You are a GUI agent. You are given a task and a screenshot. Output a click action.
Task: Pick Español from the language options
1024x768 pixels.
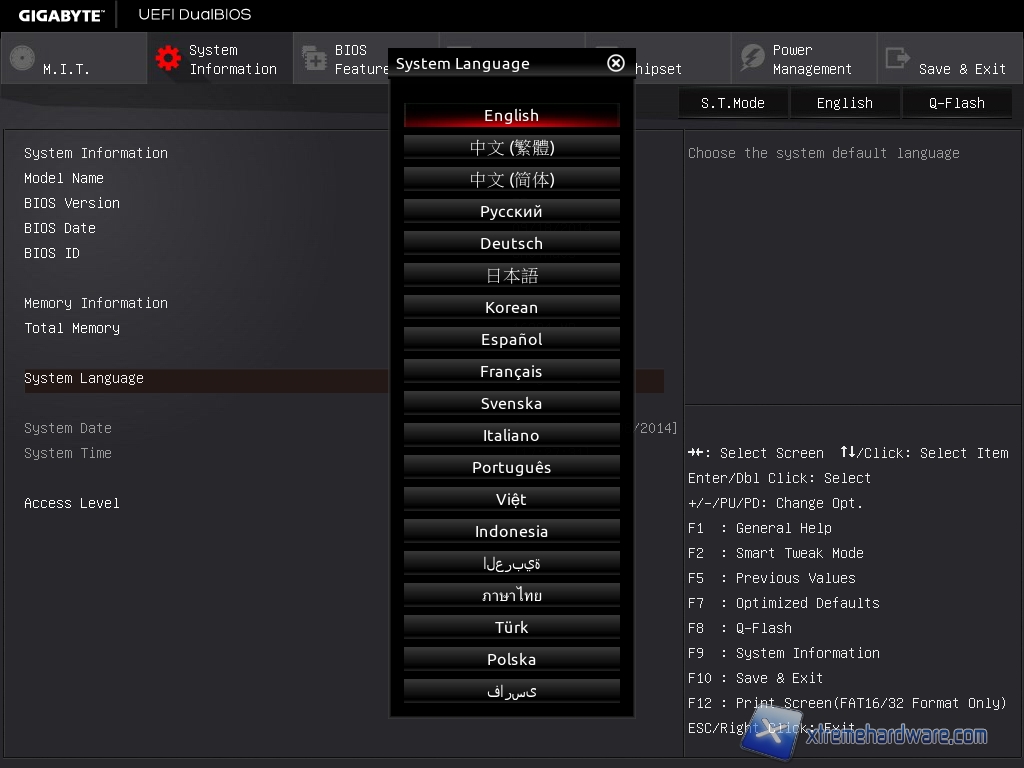[x=511, y=340]
